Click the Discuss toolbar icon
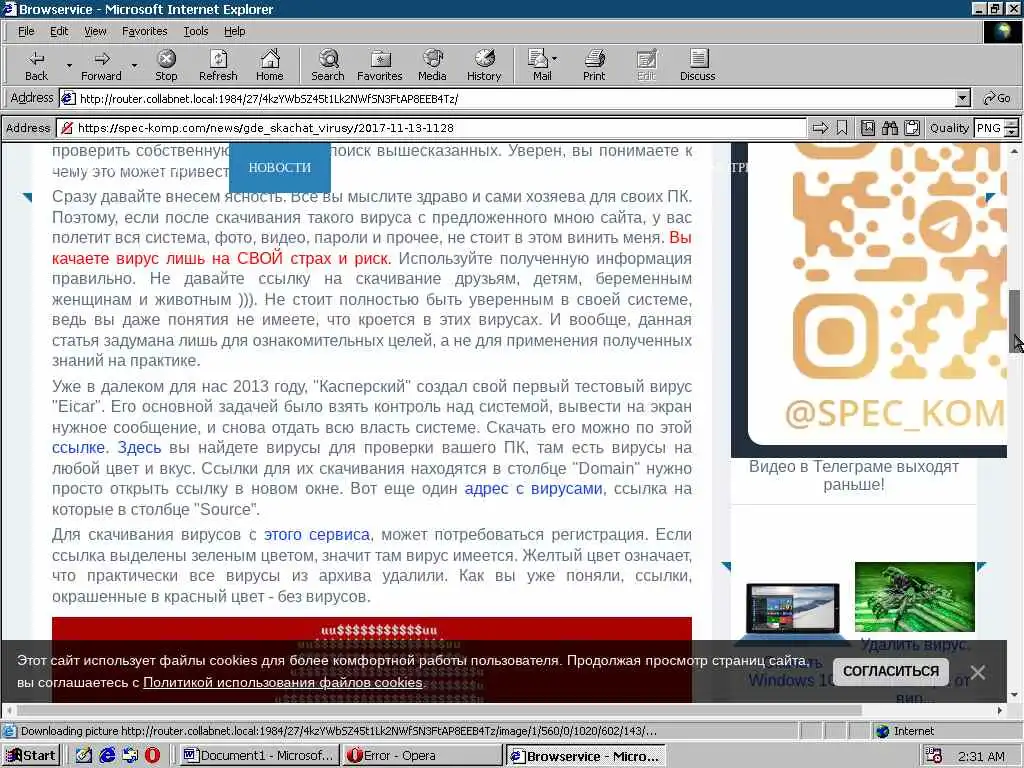The image size is (1024, 768). tap(697, 65)
